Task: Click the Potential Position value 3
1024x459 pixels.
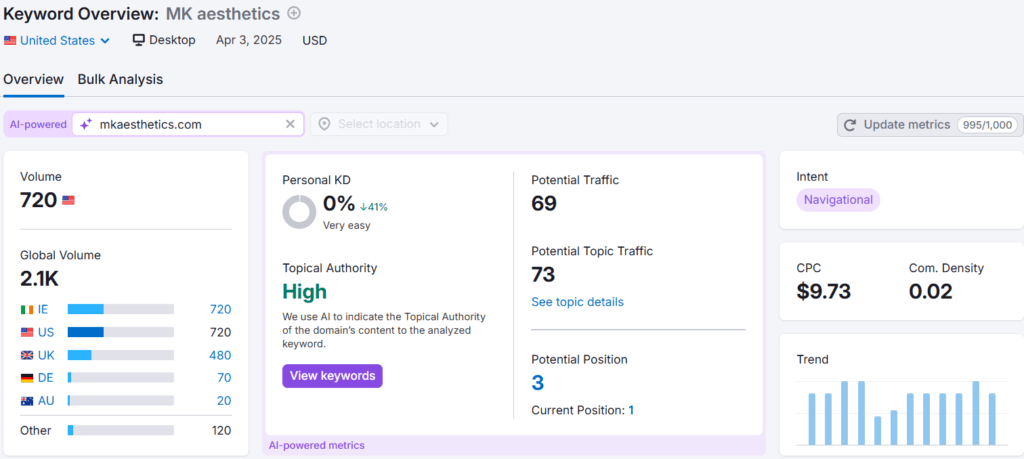Action: coord(537,383)
